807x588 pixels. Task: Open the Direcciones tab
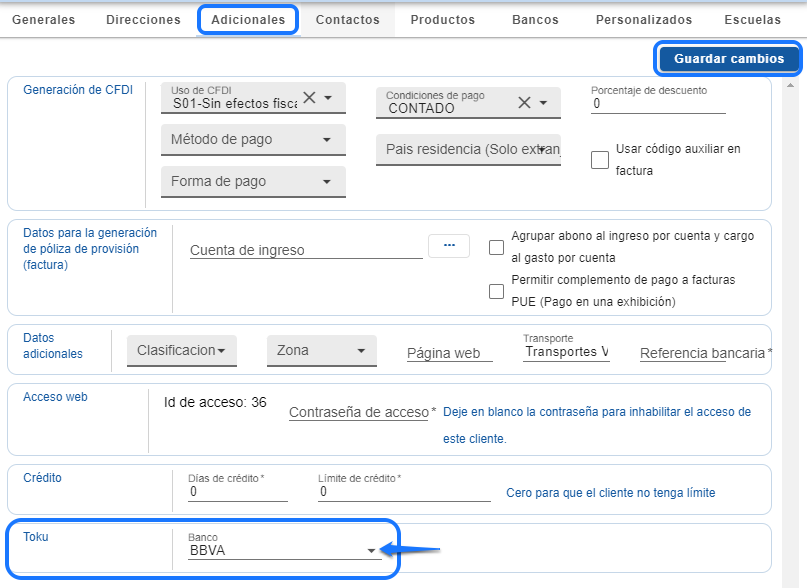tap(144, 20)
